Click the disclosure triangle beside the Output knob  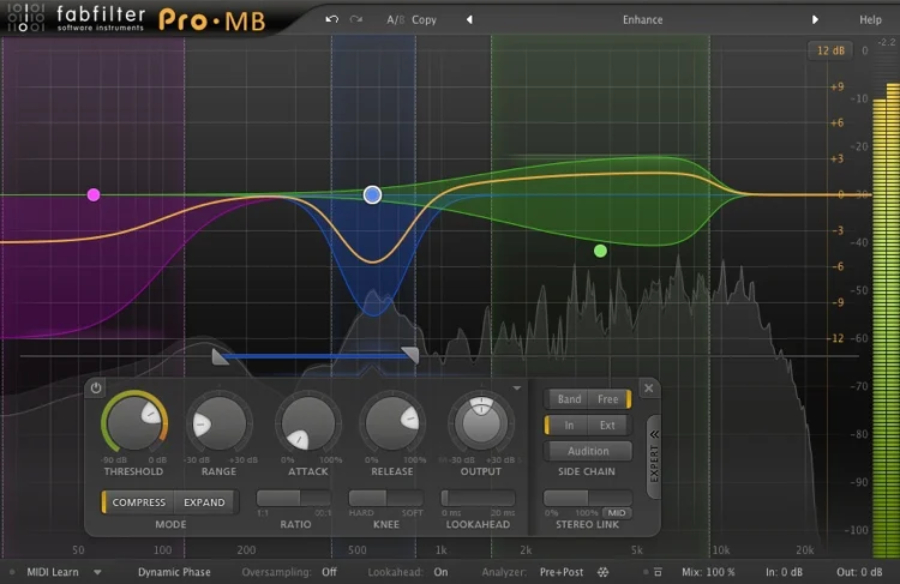click(x=518, y=387)
